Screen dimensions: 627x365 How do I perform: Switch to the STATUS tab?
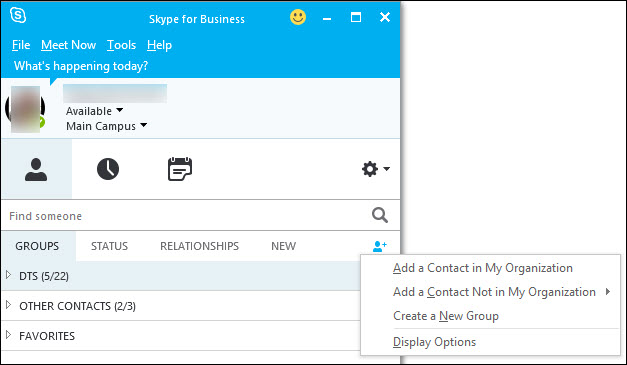(109, 246)
